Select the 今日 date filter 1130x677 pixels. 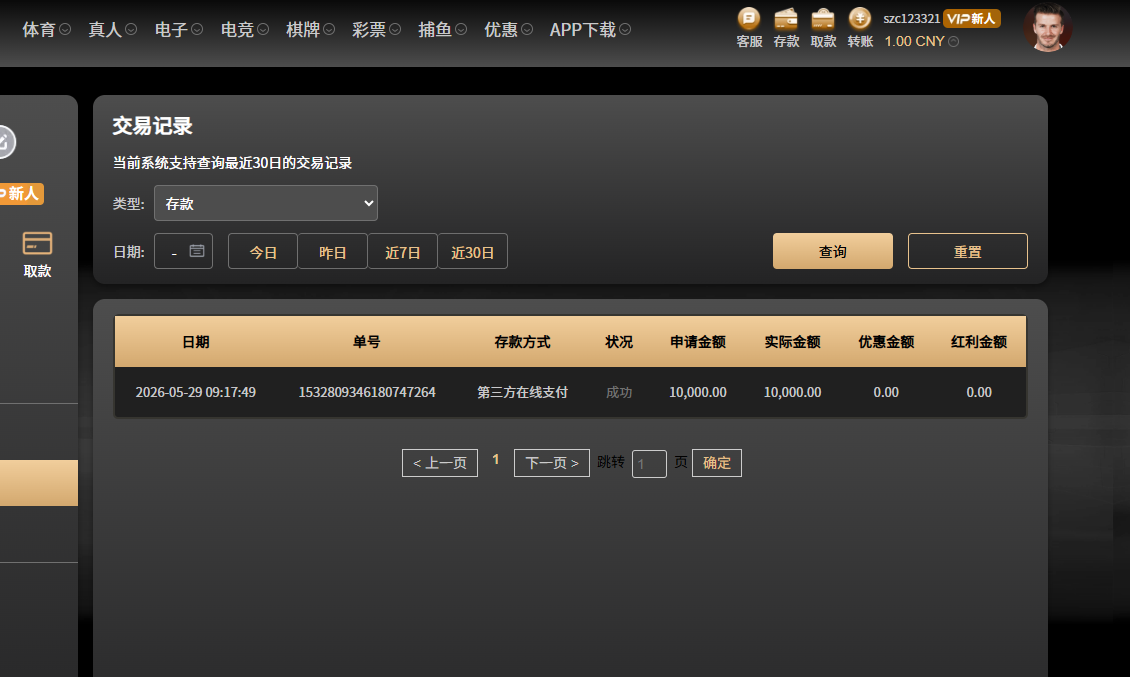(263, 252)
